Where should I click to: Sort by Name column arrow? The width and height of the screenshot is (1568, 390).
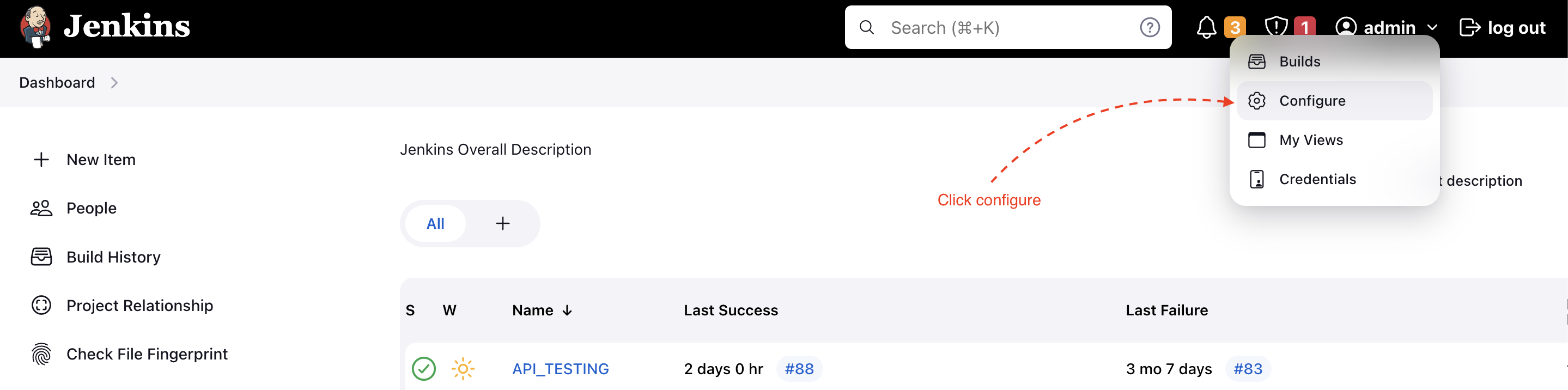[567, 310]
